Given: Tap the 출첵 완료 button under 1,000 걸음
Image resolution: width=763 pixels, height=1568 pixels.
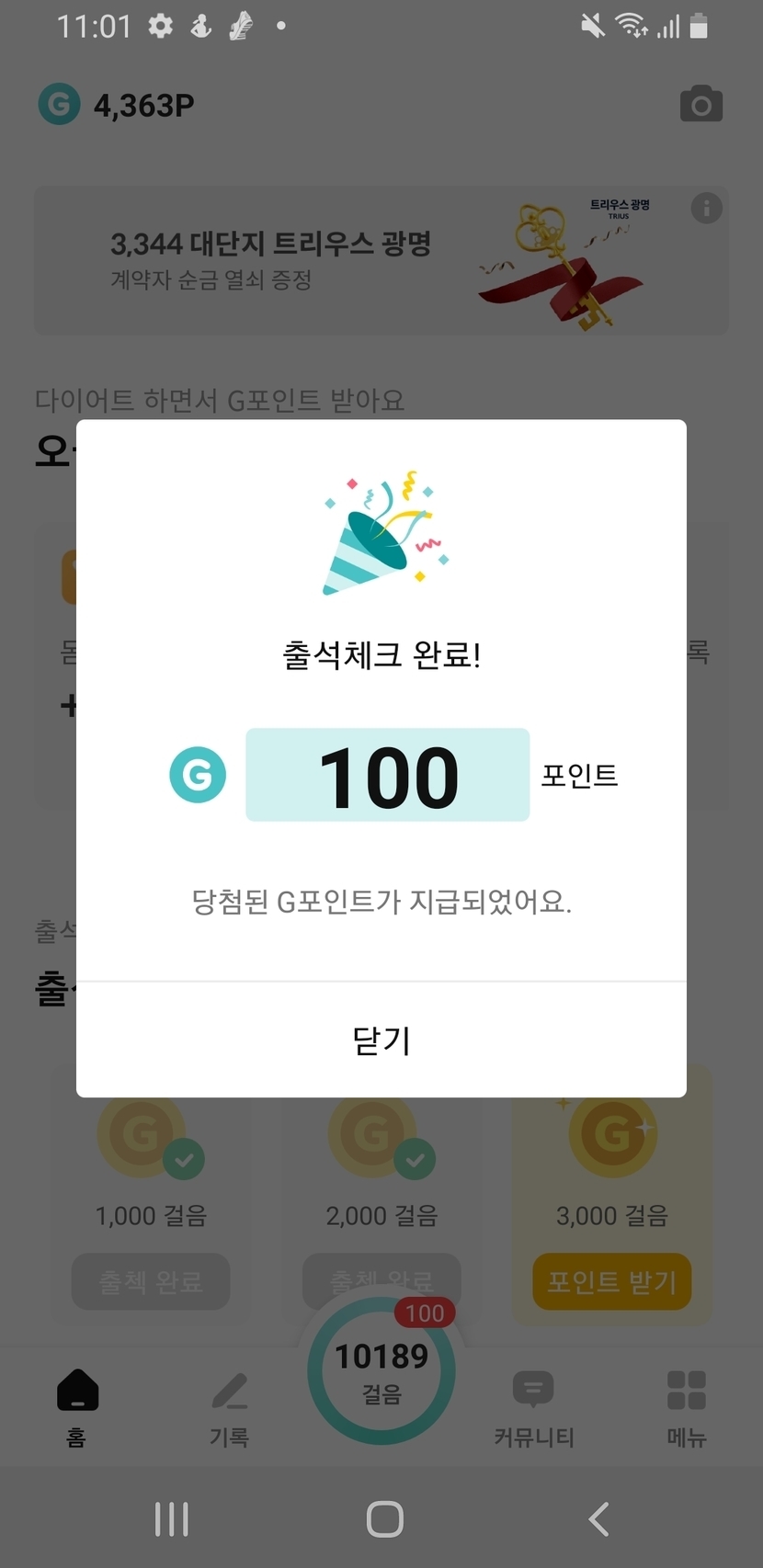Looking at the screenshot, I should (x=151, y=1281).
